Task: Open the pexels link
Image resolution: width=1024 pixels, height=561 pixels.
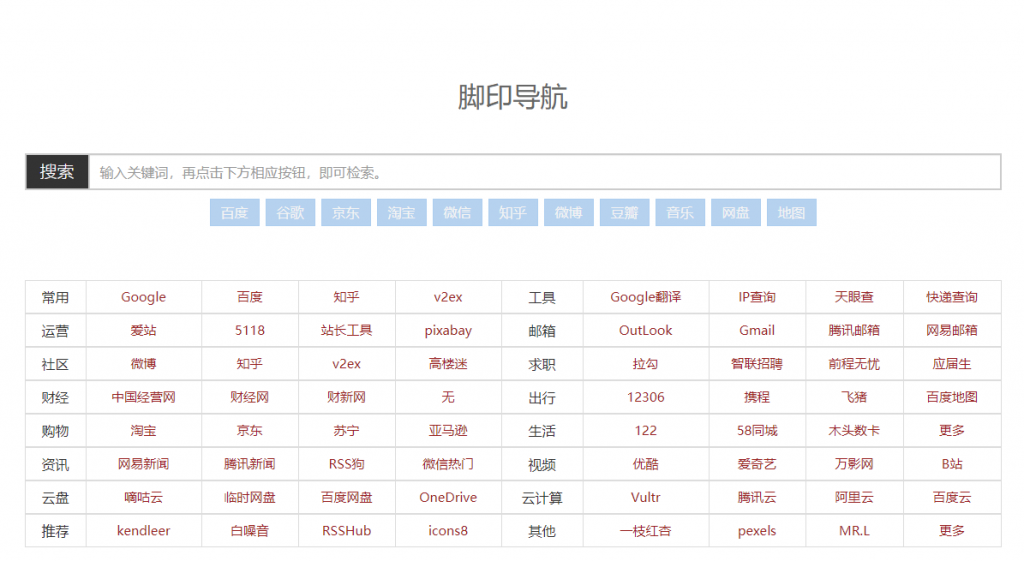Action: tap(757, 531)
